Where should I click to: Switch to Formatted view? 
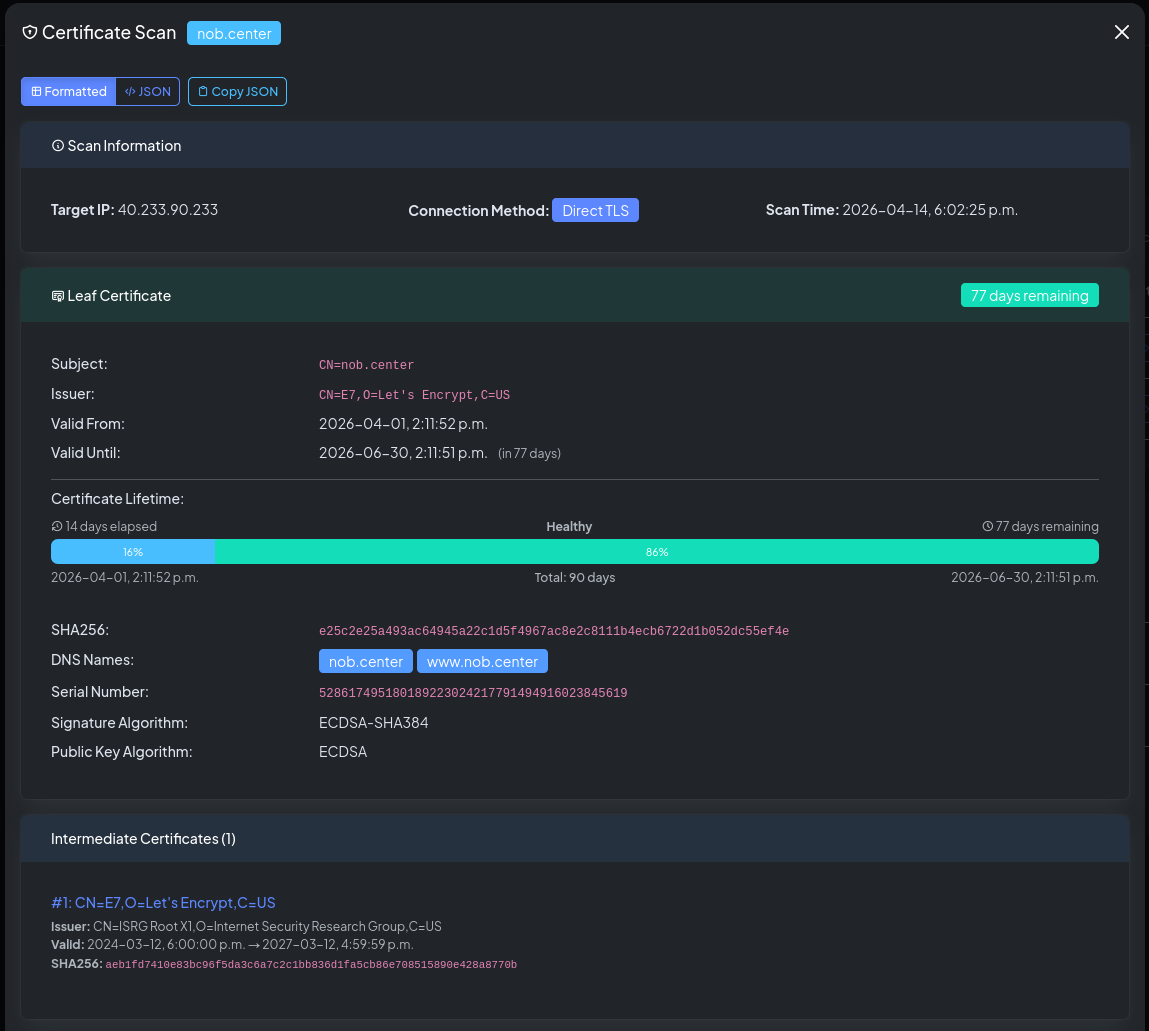(69, 92)
